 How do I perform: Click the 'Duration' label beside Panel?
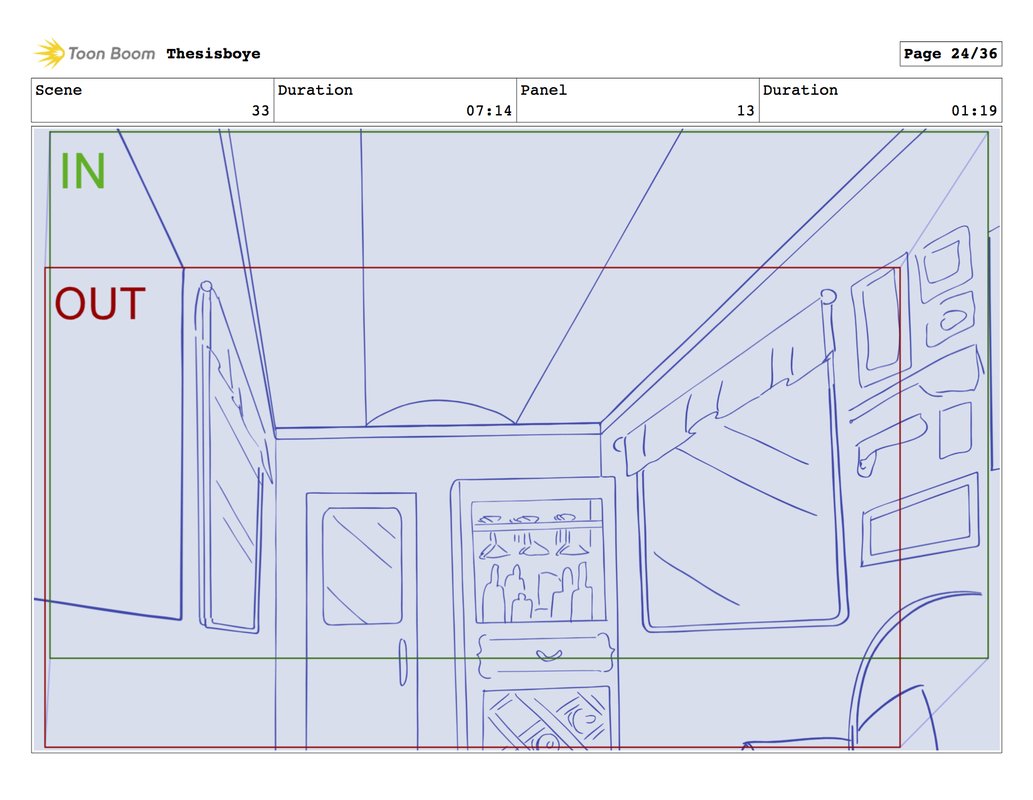tap(800, 90)
